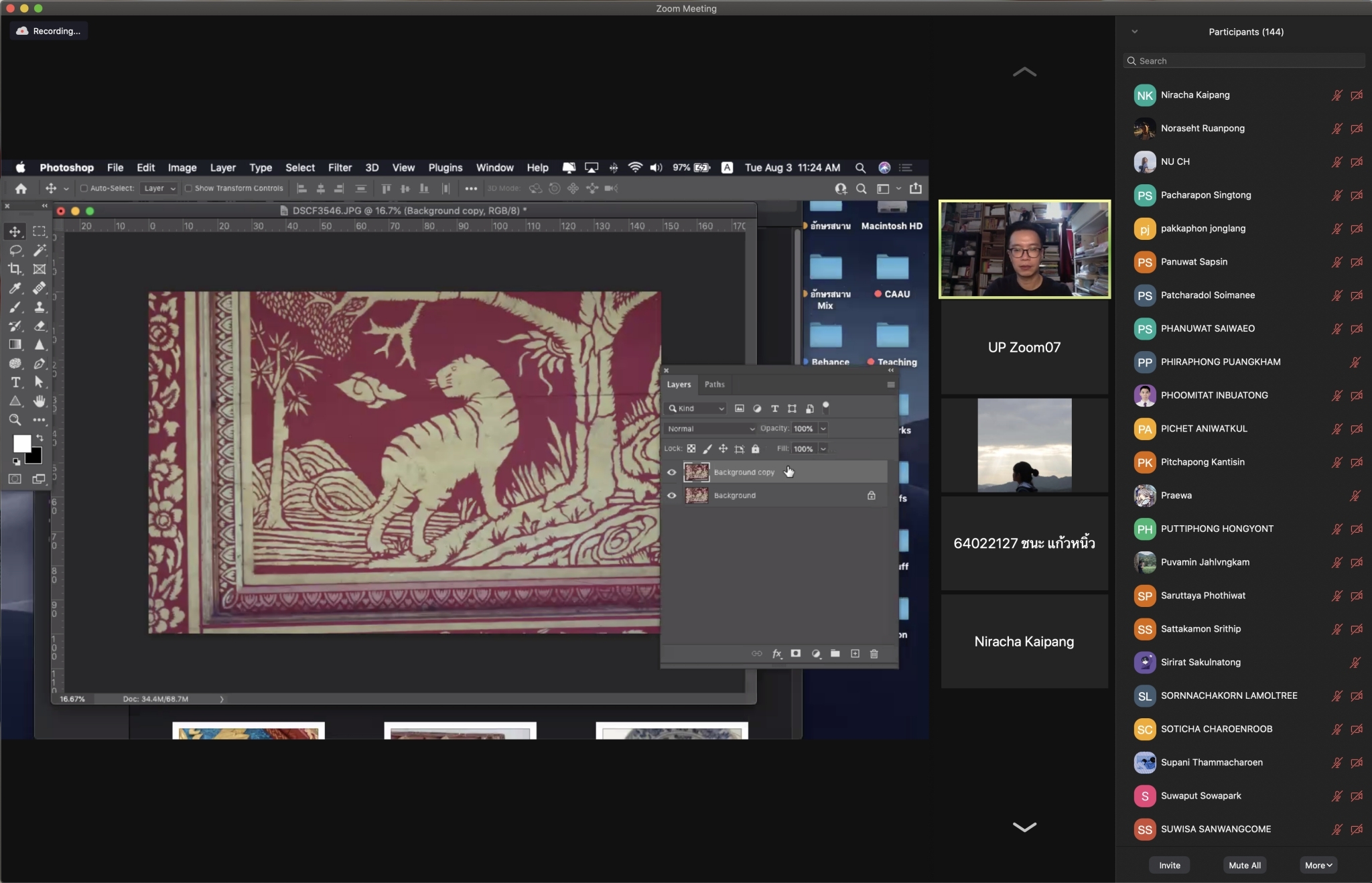Screen dimensions: 1372x883
Task: Open the Layer menu in menu bar
Action: click(x=222, y=167)
